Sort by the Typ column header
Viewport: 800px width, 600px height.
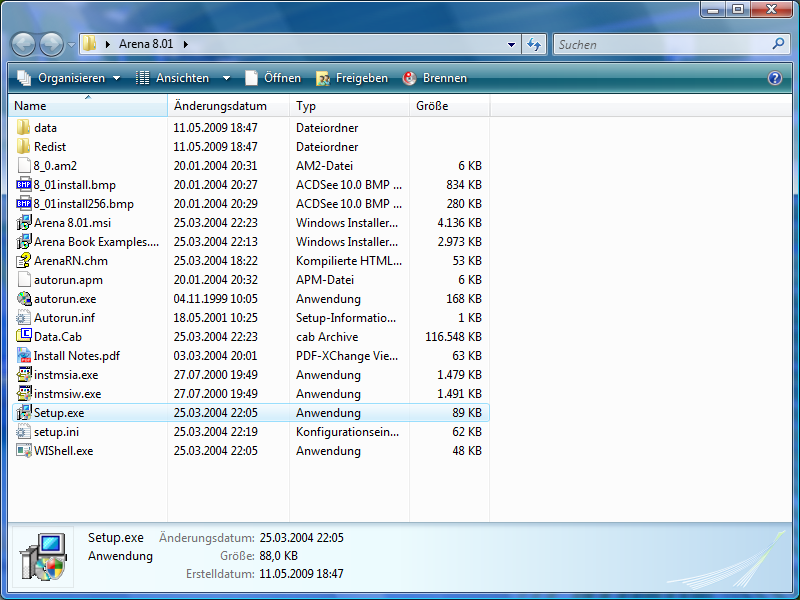point(349,106)
